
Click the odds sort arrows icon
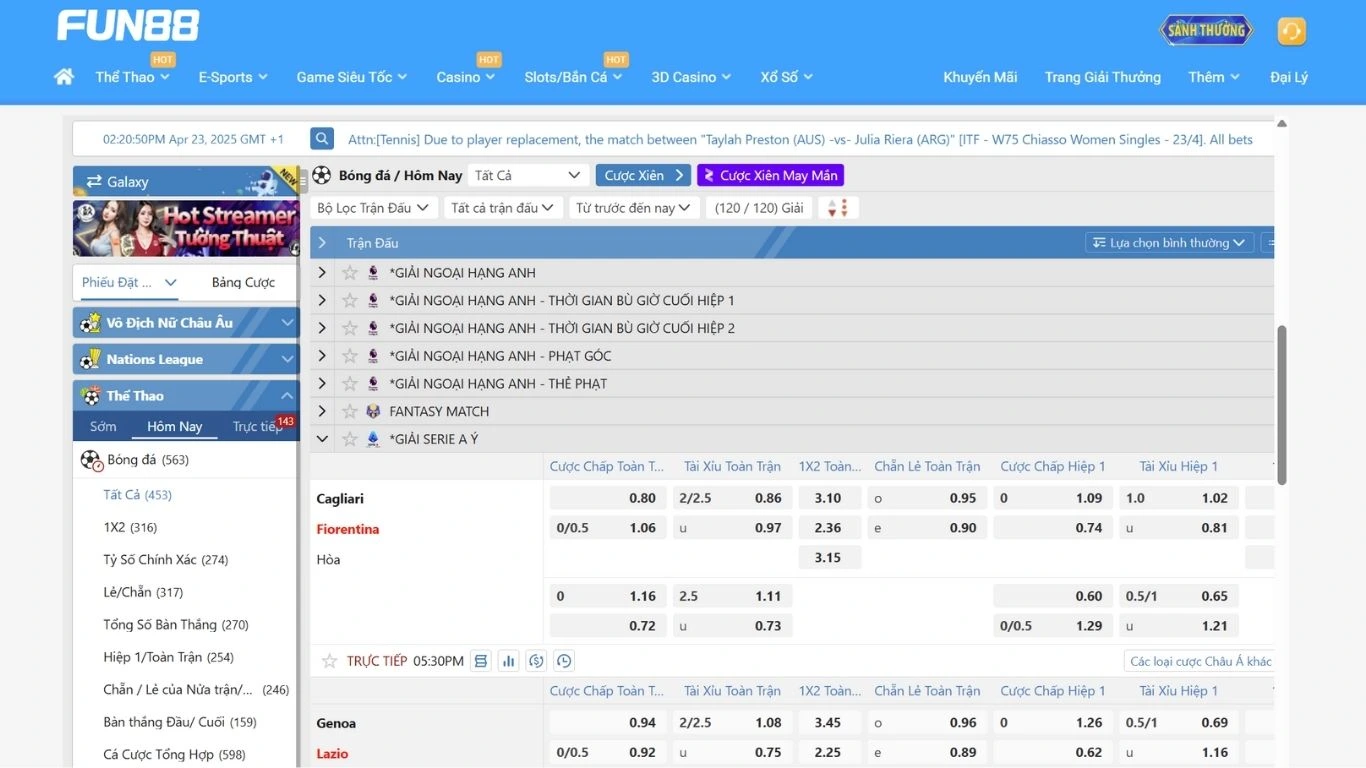(x=838, y=208)
